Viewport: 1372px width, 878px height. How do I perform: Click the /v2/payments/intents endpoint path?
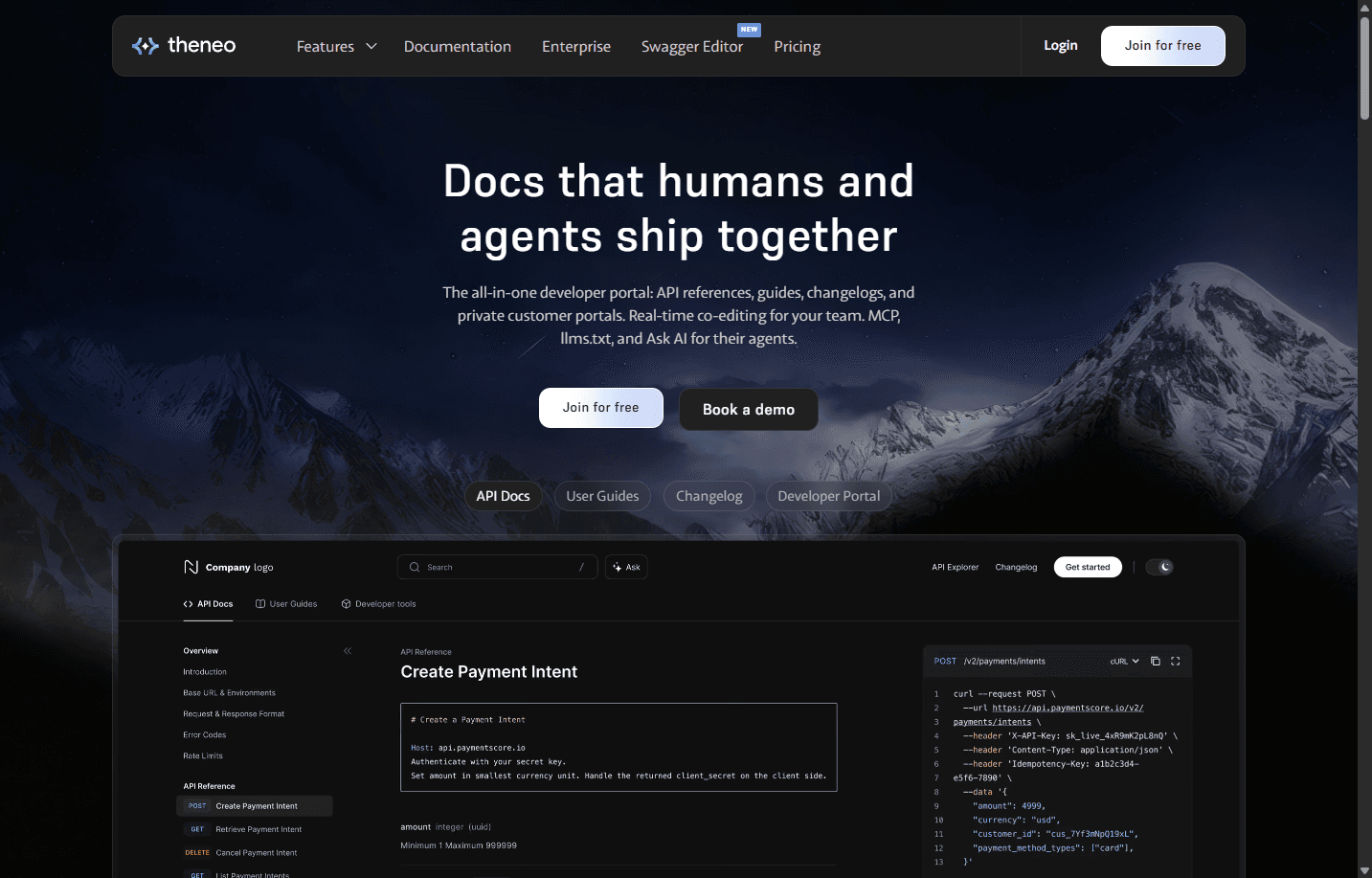[x=1004, y=661]
